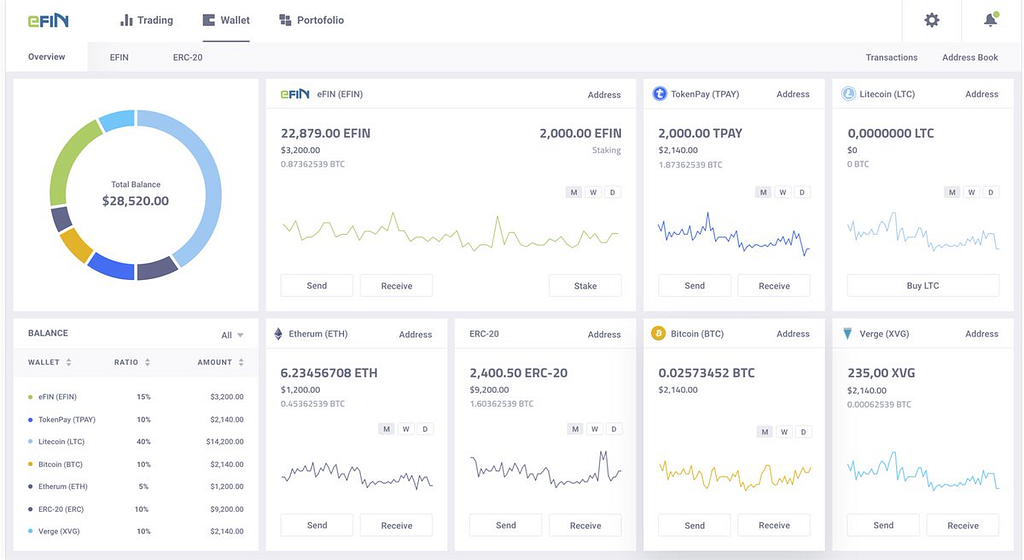Click the Bitcoin coin icon
This screenshot has height=560, width=1024.
point(658,334)
